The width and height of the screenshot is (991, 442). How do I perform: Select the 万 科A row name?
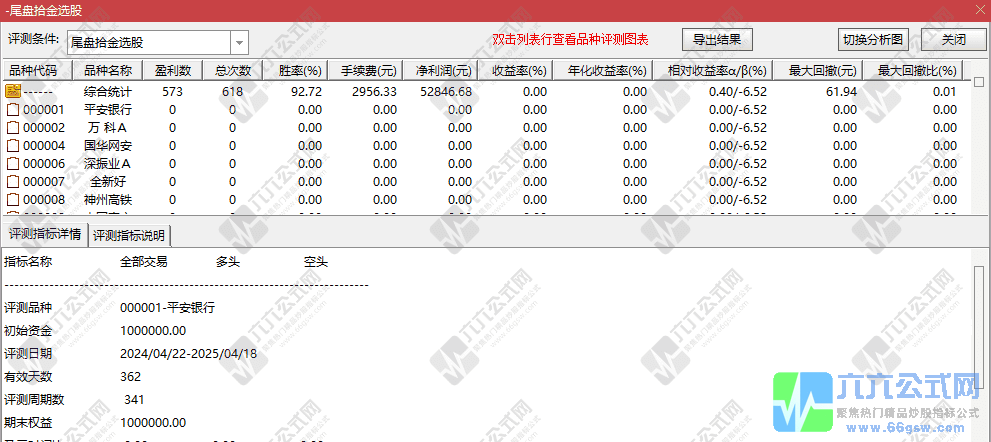point(107,128)
